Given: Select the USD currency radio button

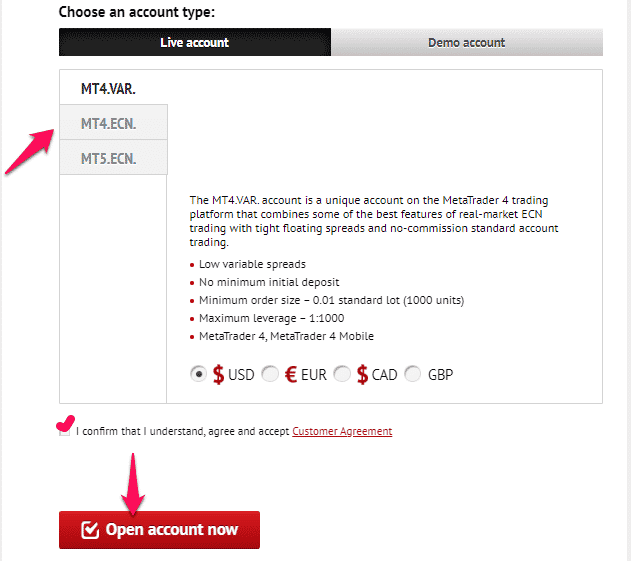Looking at the screenshot, I should 198,374.
